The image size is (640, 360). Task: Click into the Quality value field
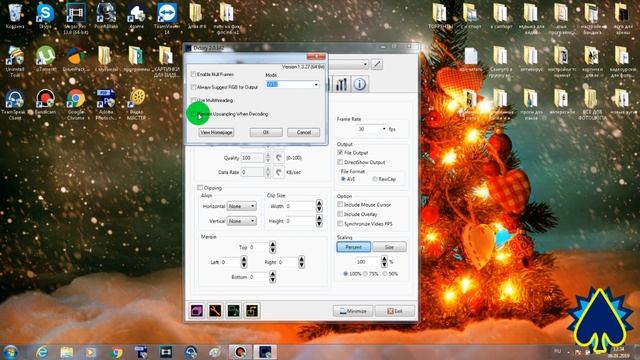click(x=253, y=158)
